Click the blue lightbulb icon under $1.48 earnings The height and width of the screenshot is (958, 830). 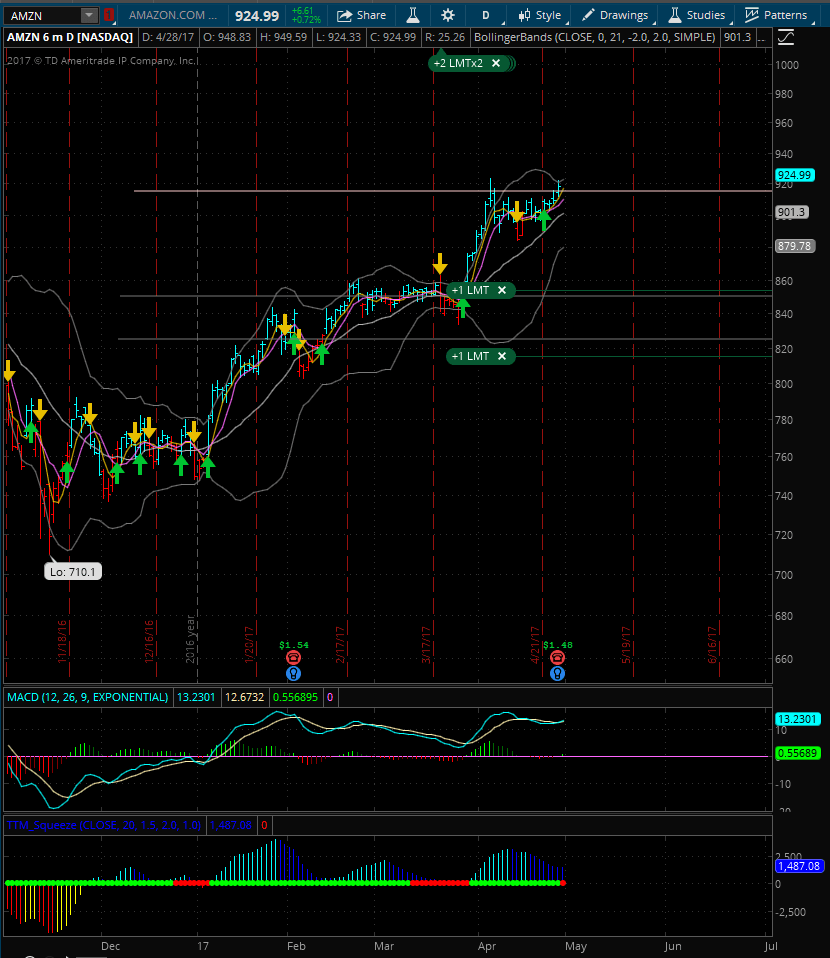pos(557,673)
